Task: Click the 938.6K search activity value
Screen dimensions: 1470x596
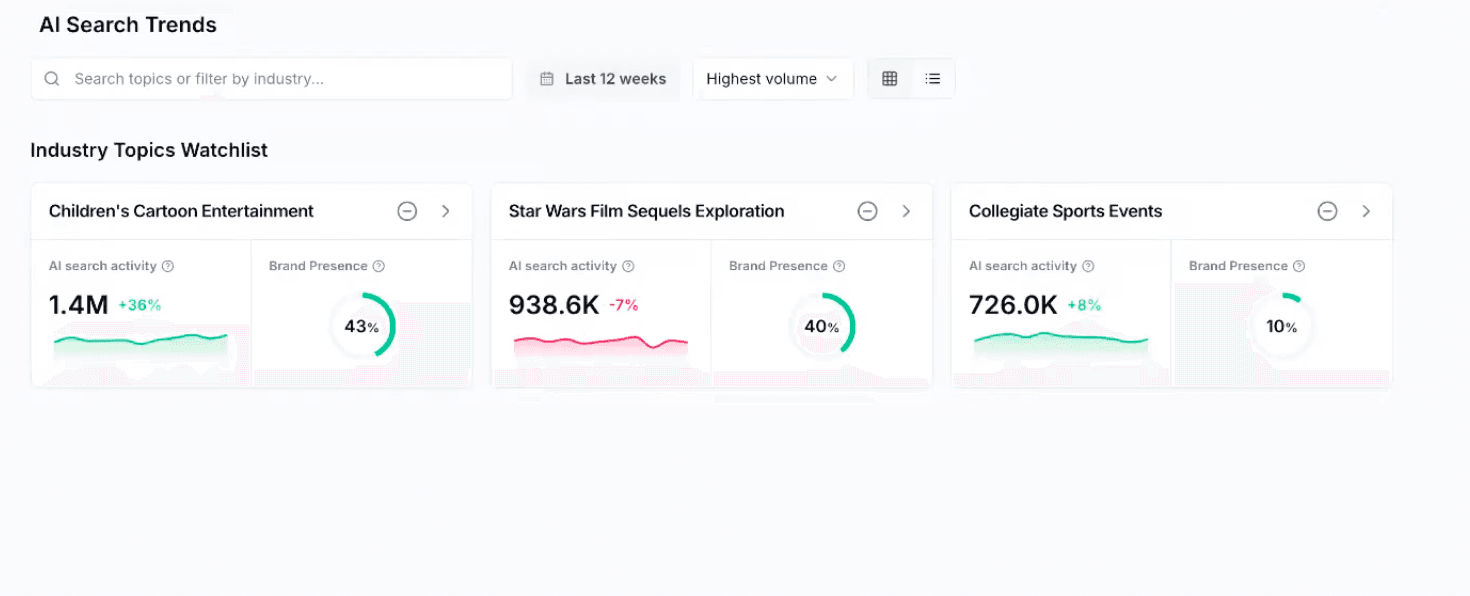Action: click(554, 305)
